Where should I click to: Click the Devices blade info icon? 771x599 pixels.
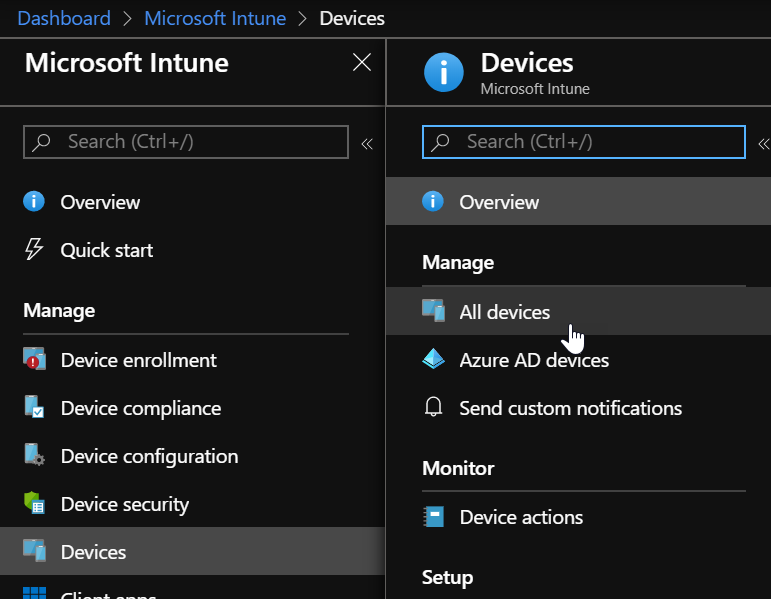(x=443, y=73)
